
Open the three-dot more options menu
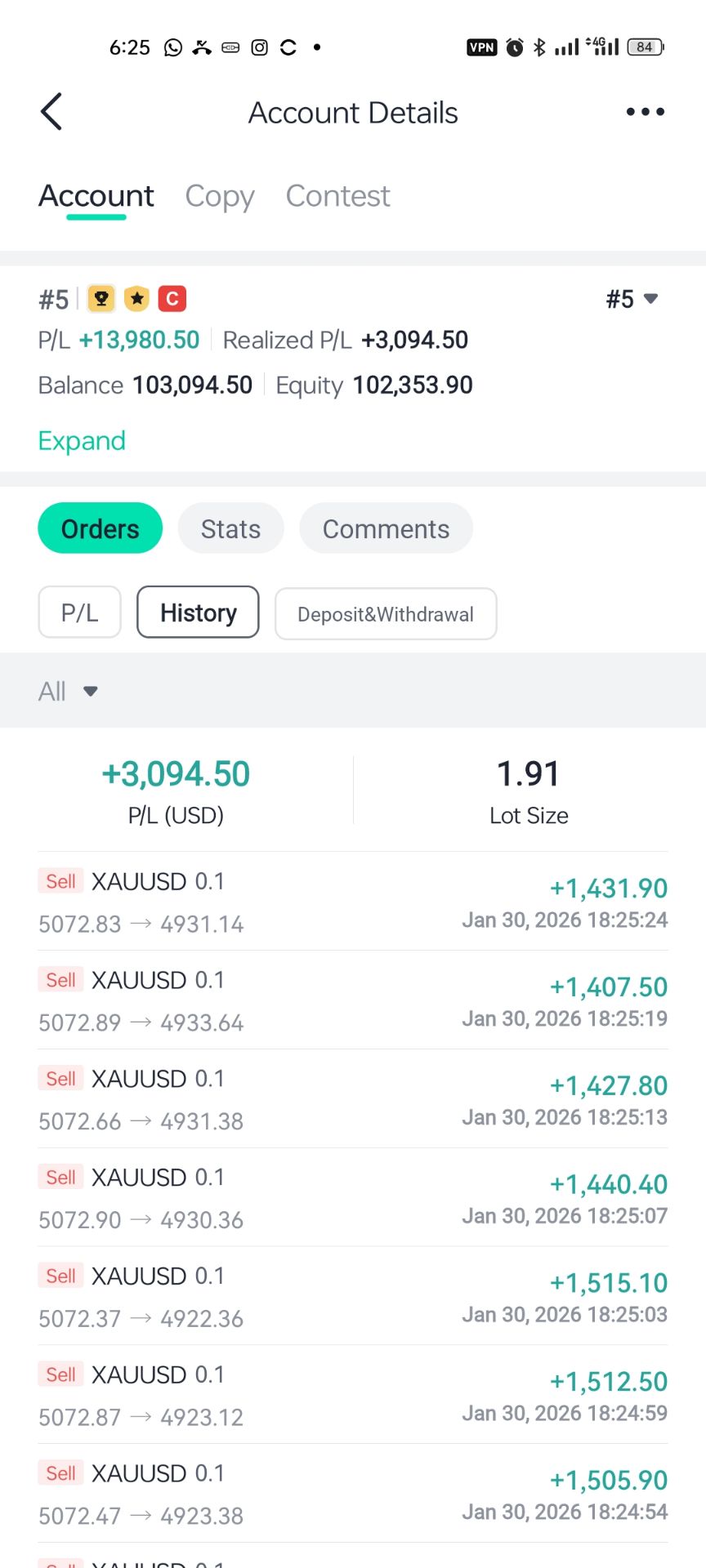645,112
